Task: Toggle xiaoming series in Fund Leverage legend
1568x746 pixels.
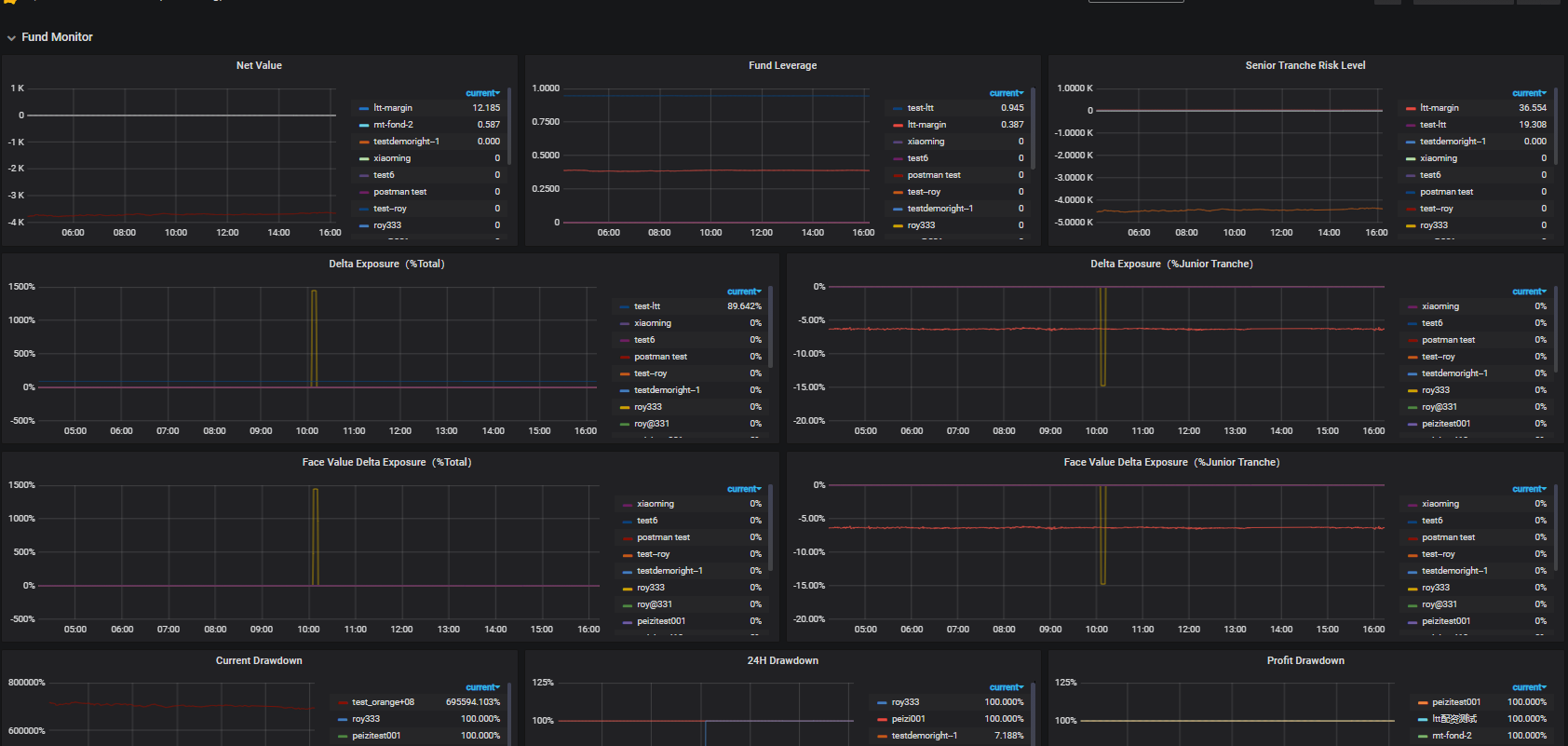Action: (926, 142)
